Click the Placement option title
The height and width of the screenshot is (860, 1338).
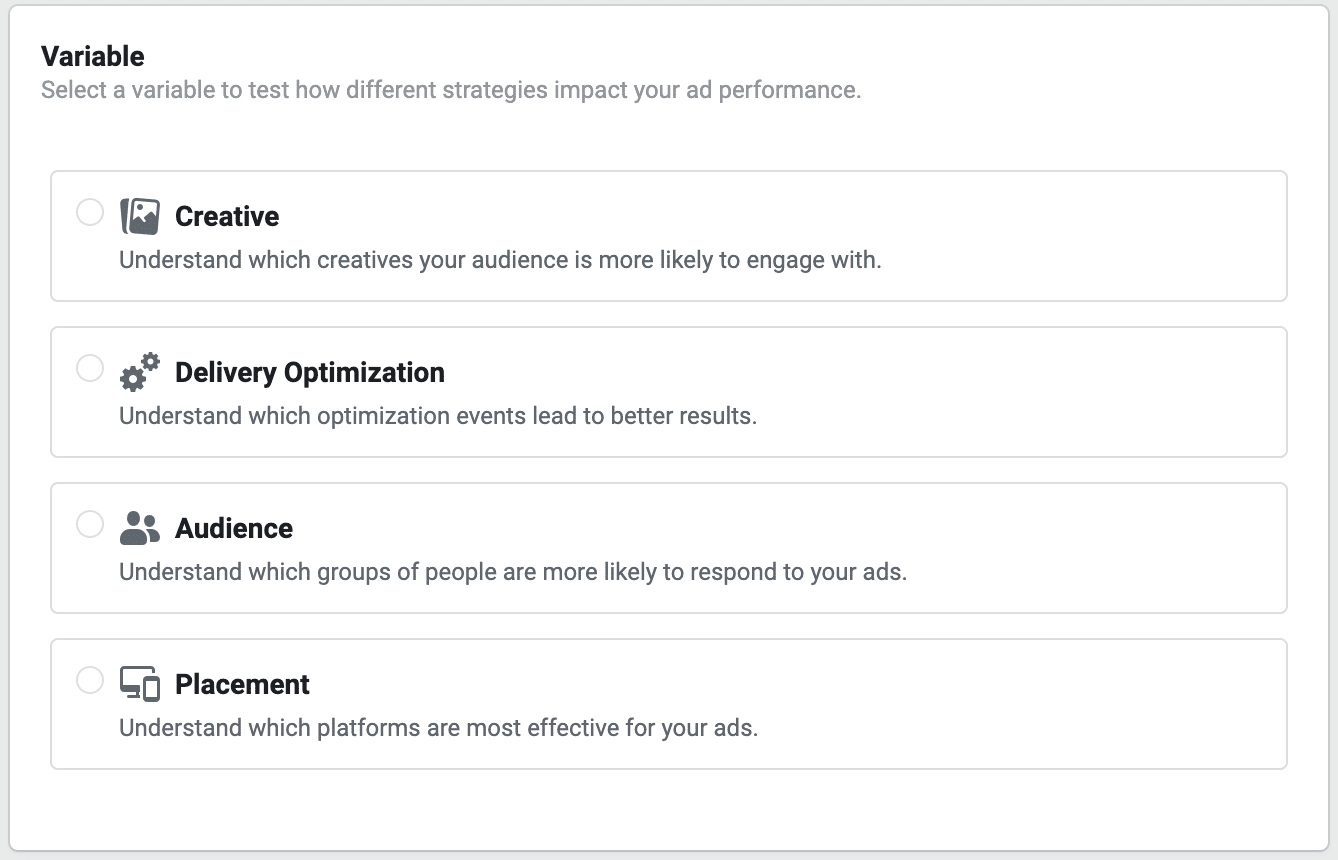pos(243,684)
